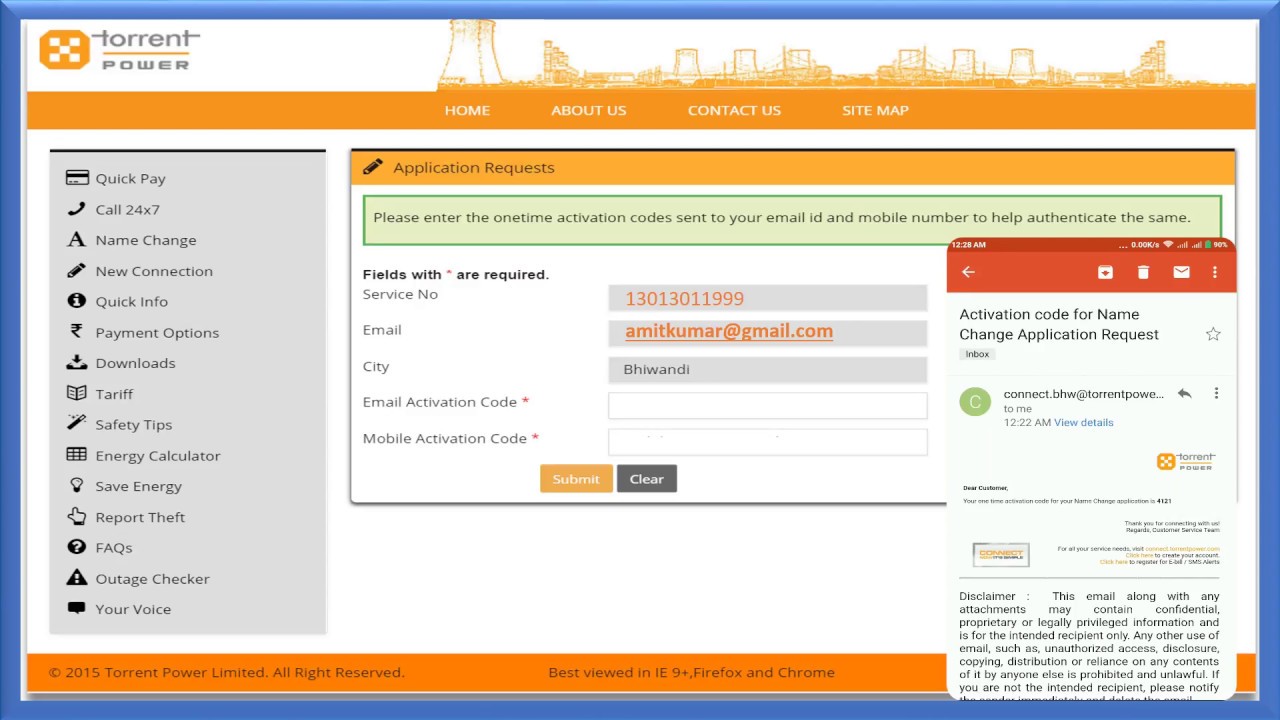The height and width of the screenshot is (720, 1280).
Task: Tap the reply arrow on the email
Action: tap(1184, 394)
